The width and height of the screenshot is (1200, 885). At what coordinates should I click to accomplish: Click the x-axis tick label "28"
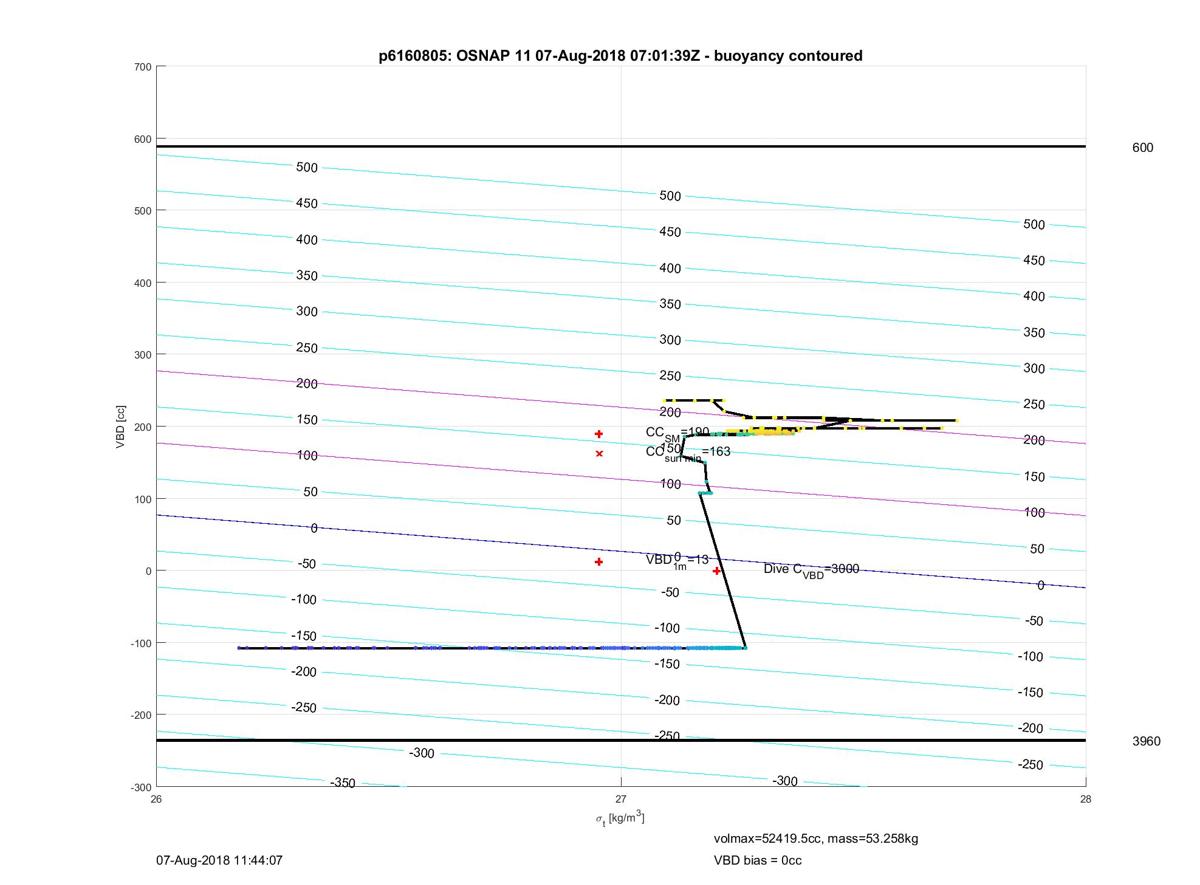tap(1086, 798)
